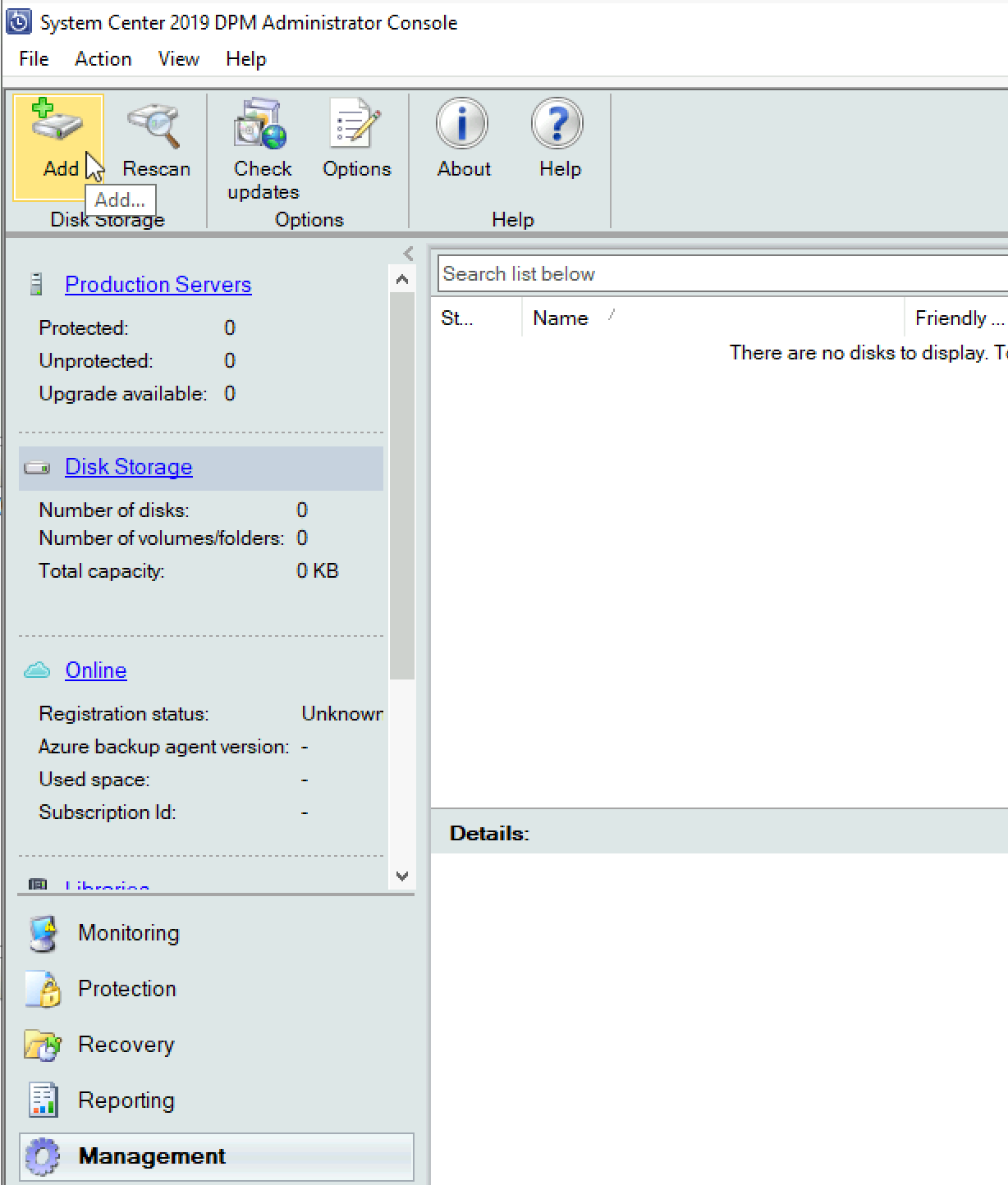
Task: Open the File menu
Action: point(34,59)
